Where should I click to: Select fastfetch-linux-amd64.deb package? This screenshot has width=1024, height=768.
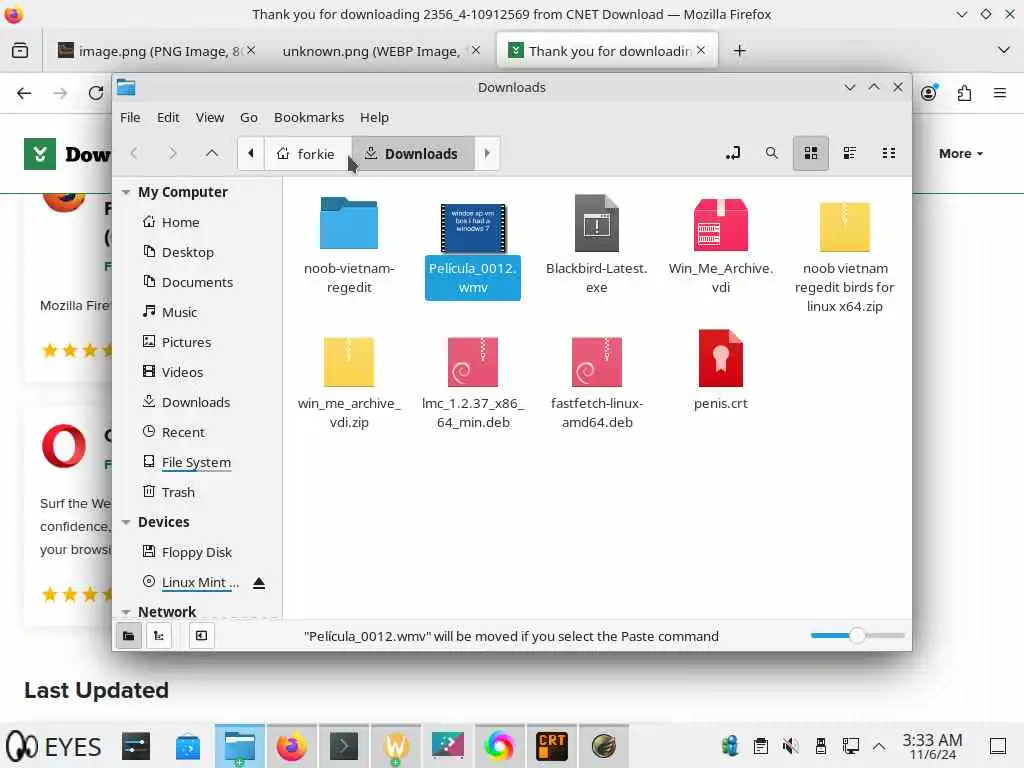click(x=596, y=362)
